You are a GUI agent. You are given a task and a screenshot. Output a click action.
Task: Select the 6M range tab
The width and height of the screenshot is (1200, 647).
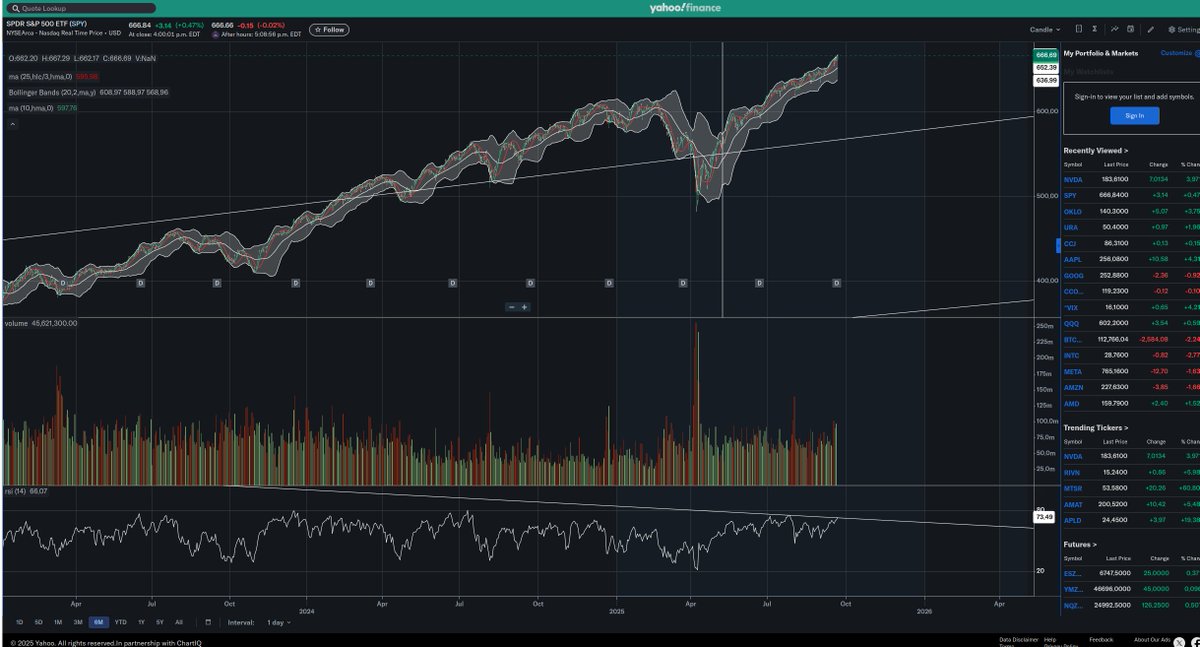click(x=99, y=622)
